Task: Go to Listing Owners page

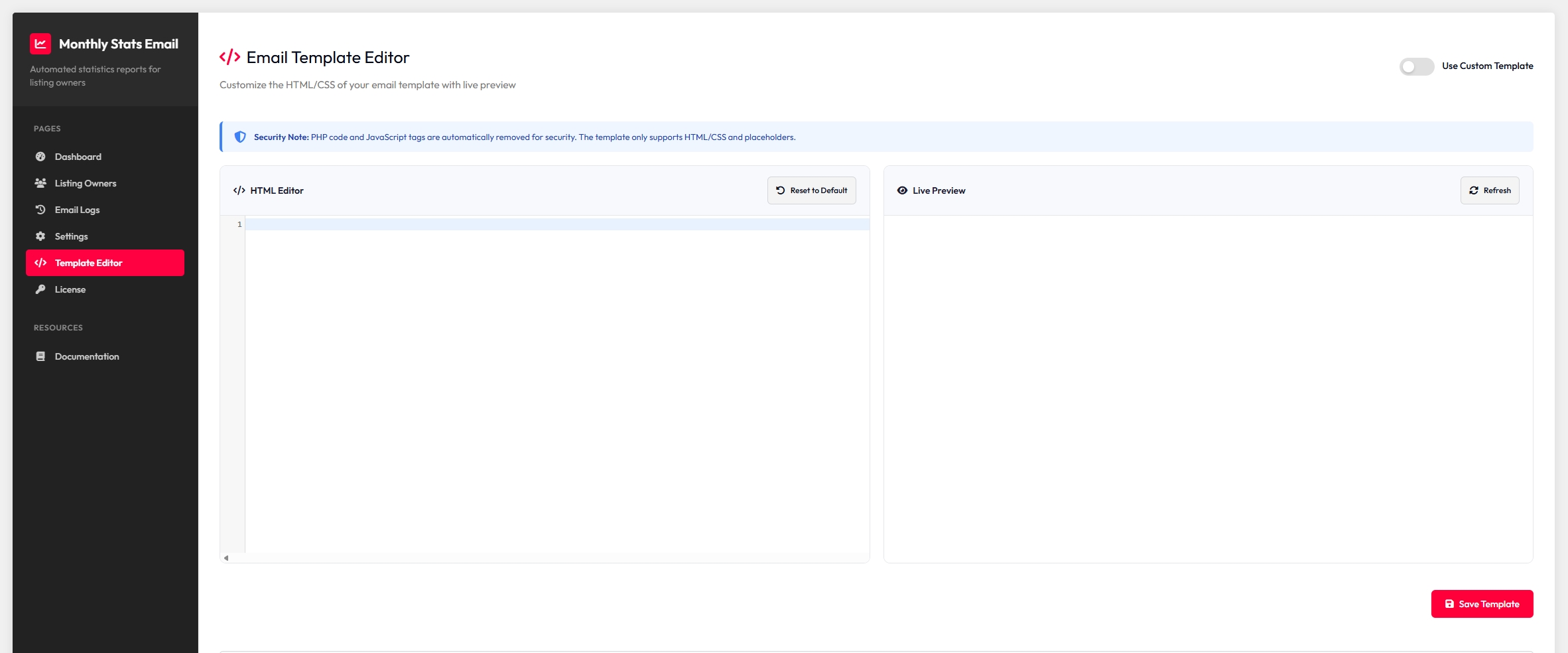Action: [105, 183]
